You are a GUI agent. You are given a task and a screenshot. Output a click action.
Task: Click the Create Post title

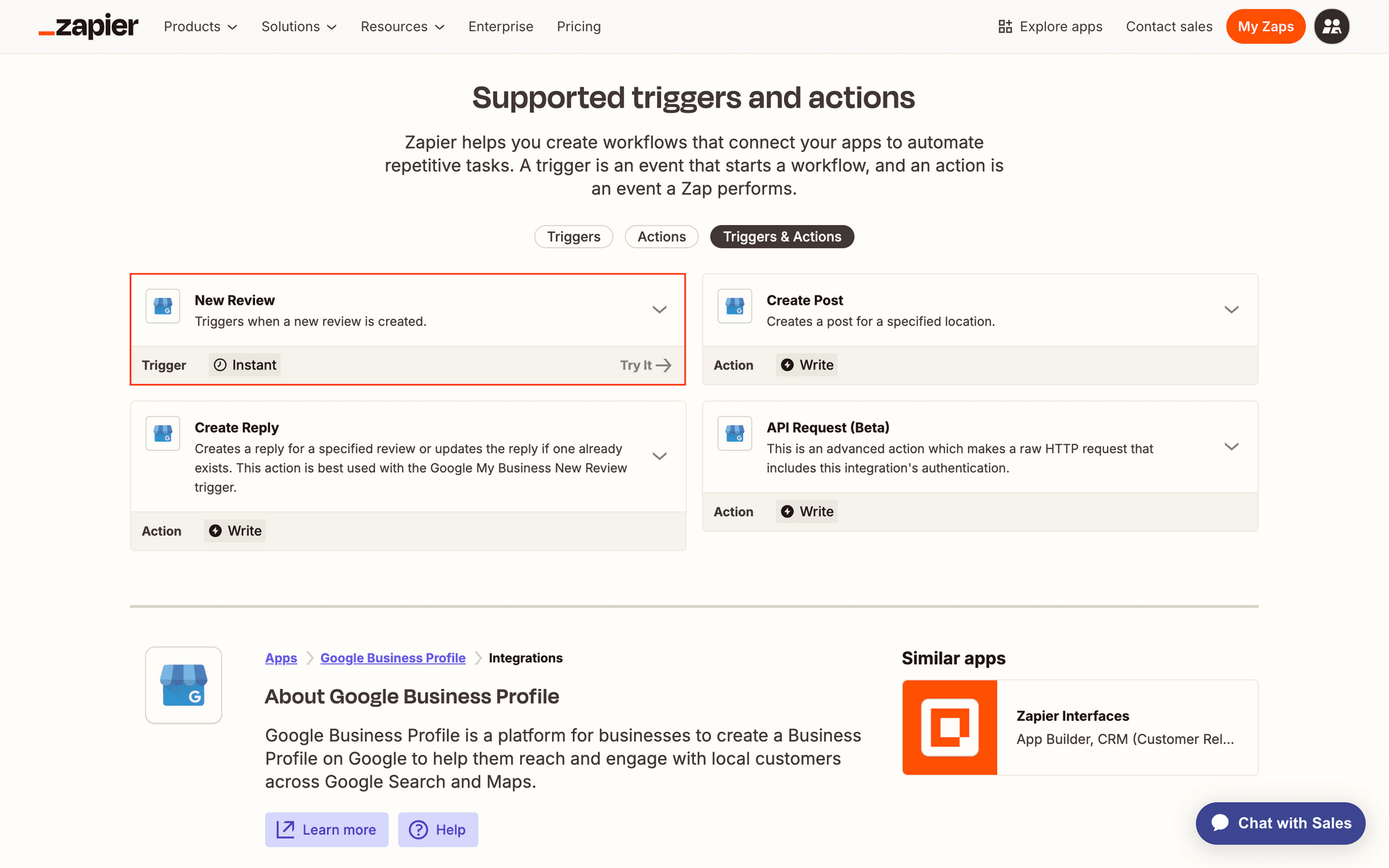[805, 300]
